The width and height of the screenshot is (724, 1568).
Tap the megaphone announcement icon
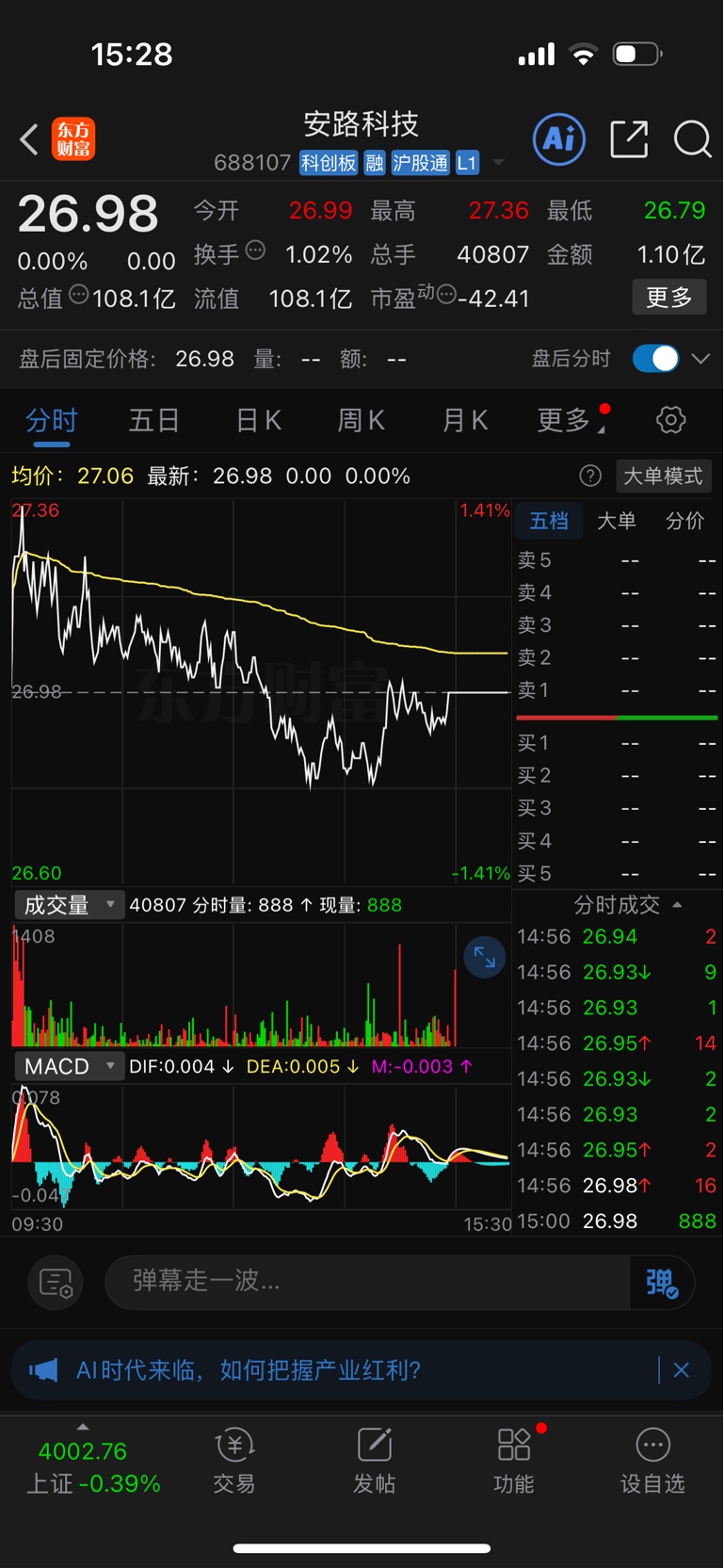[43, 1369]
